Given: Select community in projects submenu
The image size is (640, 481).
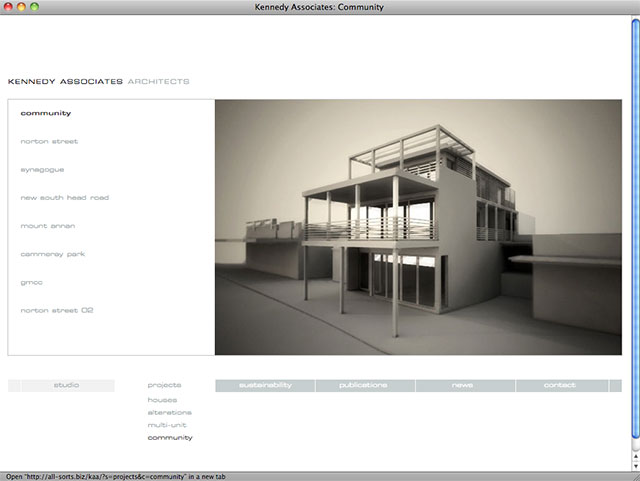Looking at the screenshot, I should pyautogui.click(x=170, y=438).
